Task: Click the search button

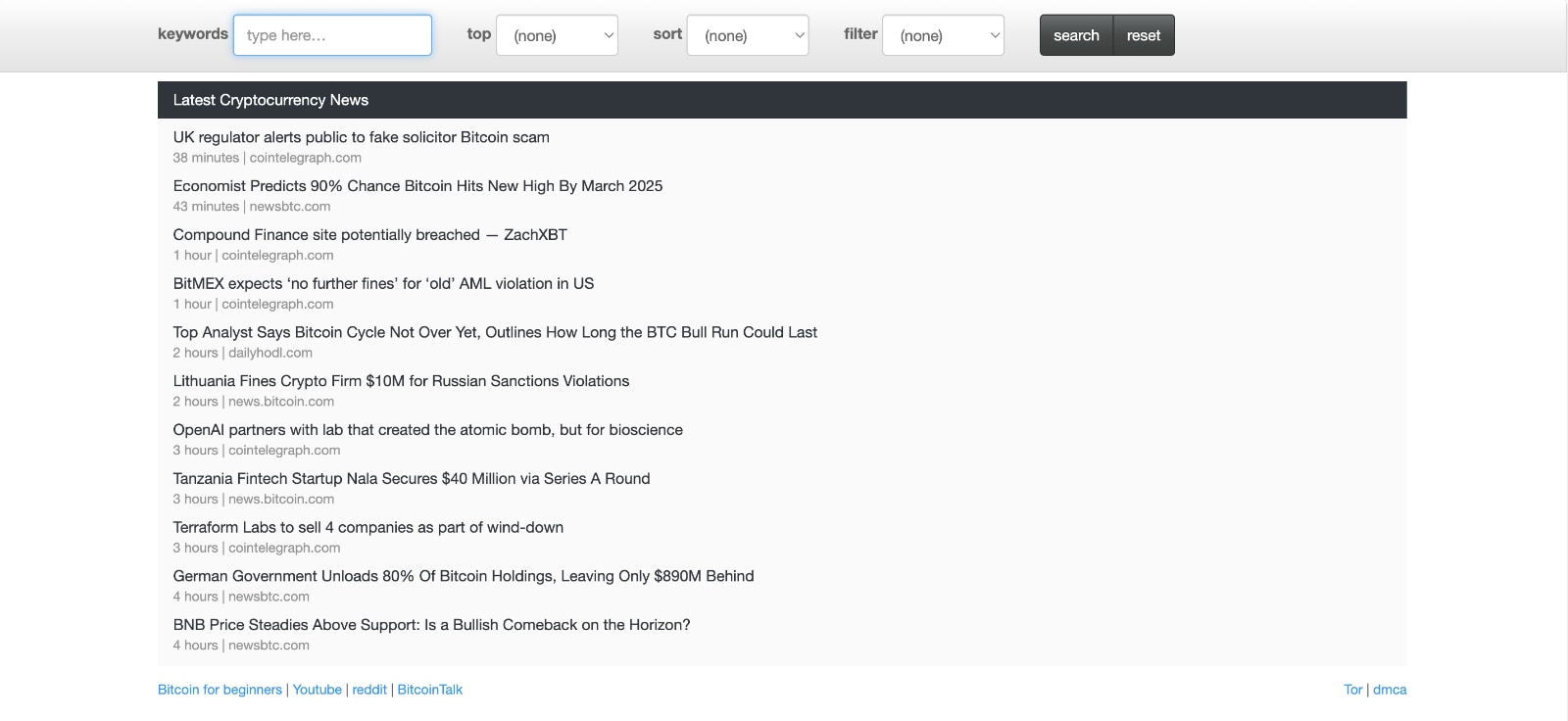Action: 1076,35
